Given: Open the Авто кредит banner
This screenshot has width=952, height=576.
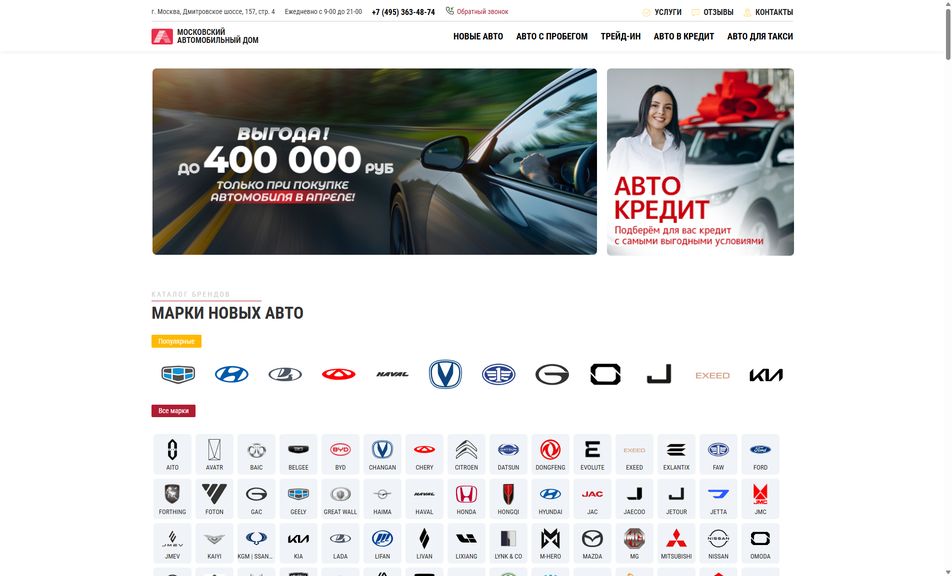Looking at the screenshot, I should pyautogui.click(x=700, y=161).
